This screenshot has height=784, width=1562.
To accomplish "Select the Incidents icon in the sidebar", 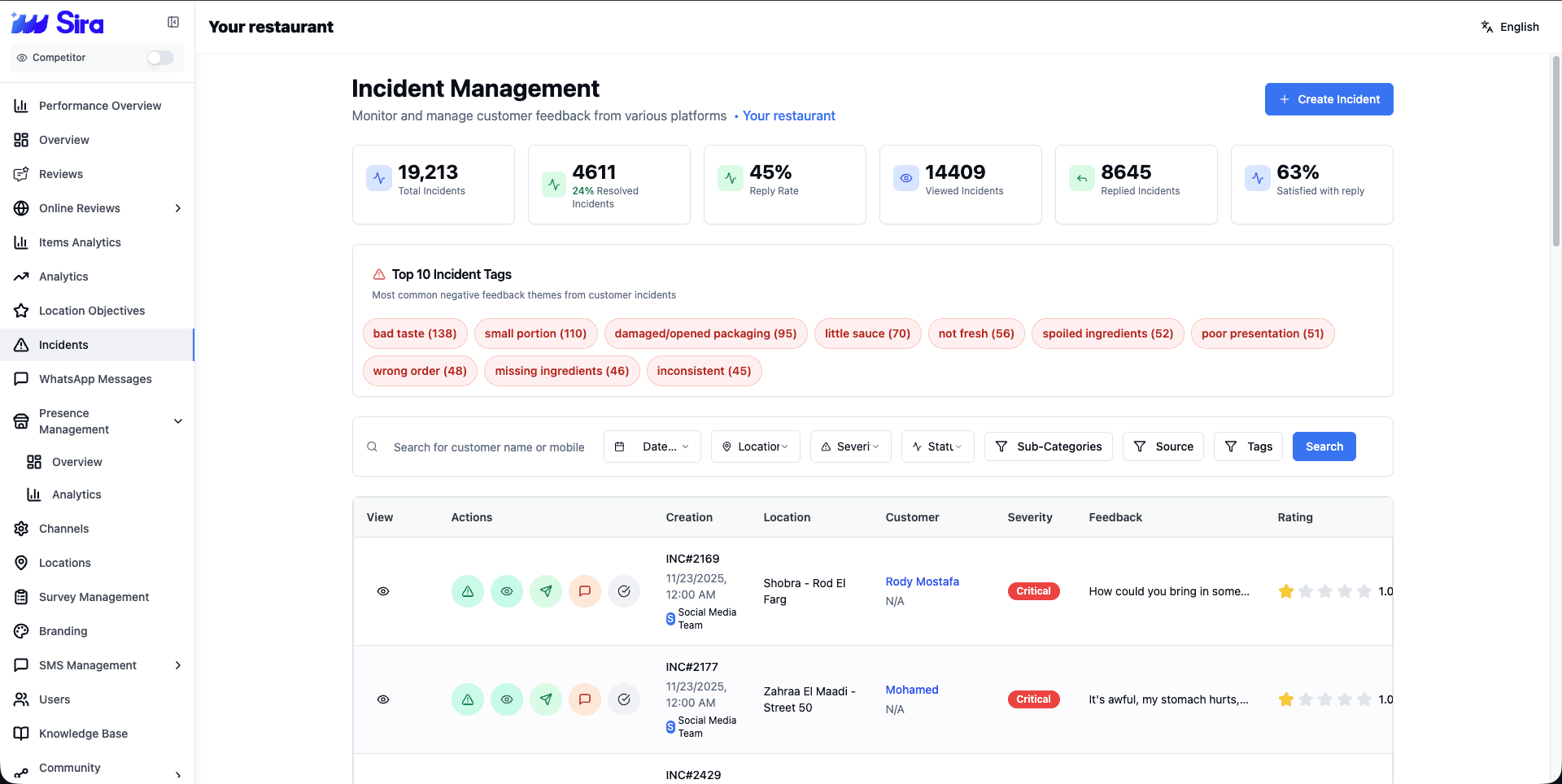I will [x=21, y=345].
